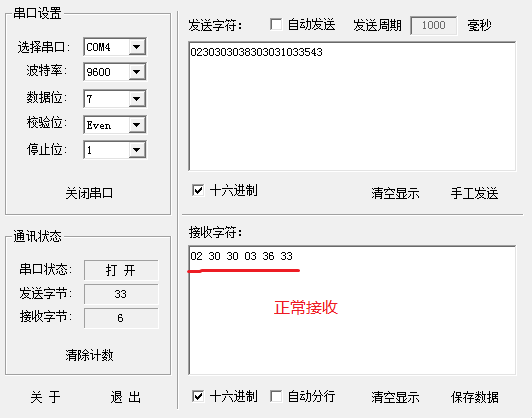Toggle the receive-area 十六进制 checkbox
Viewport: 532px width, 418px height.
(198, 396)
